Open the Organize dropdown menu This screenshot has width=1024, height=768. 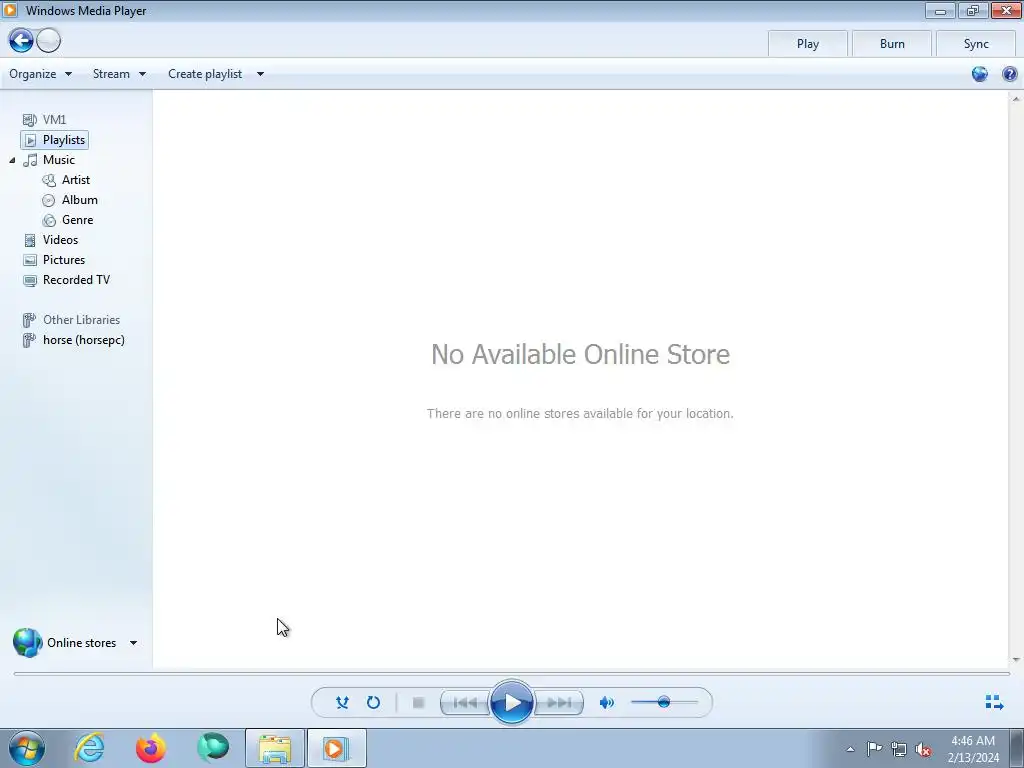tap(40, 74)
